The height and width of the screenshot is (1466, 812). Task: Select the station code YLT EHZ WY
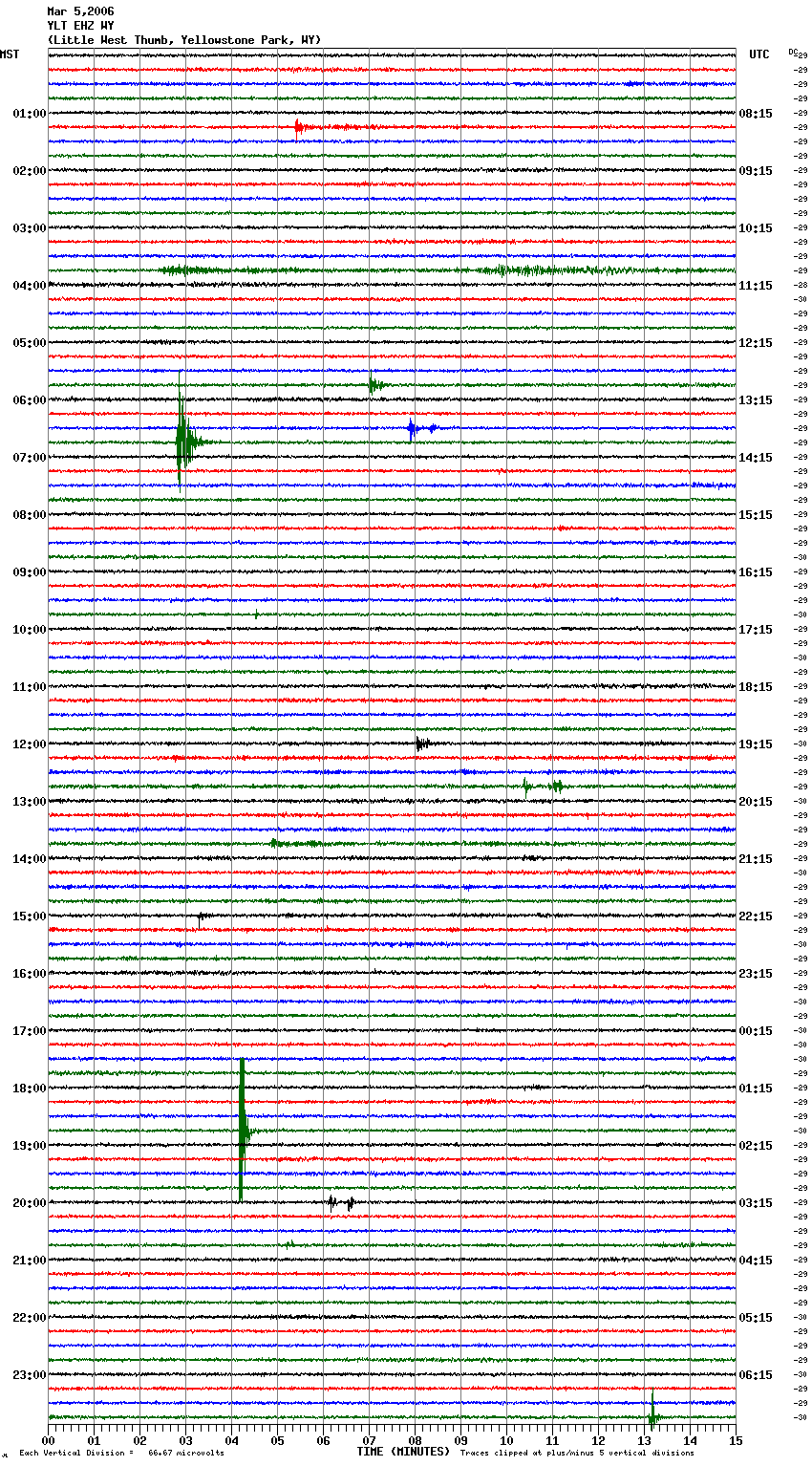click(x=80, y=26)
